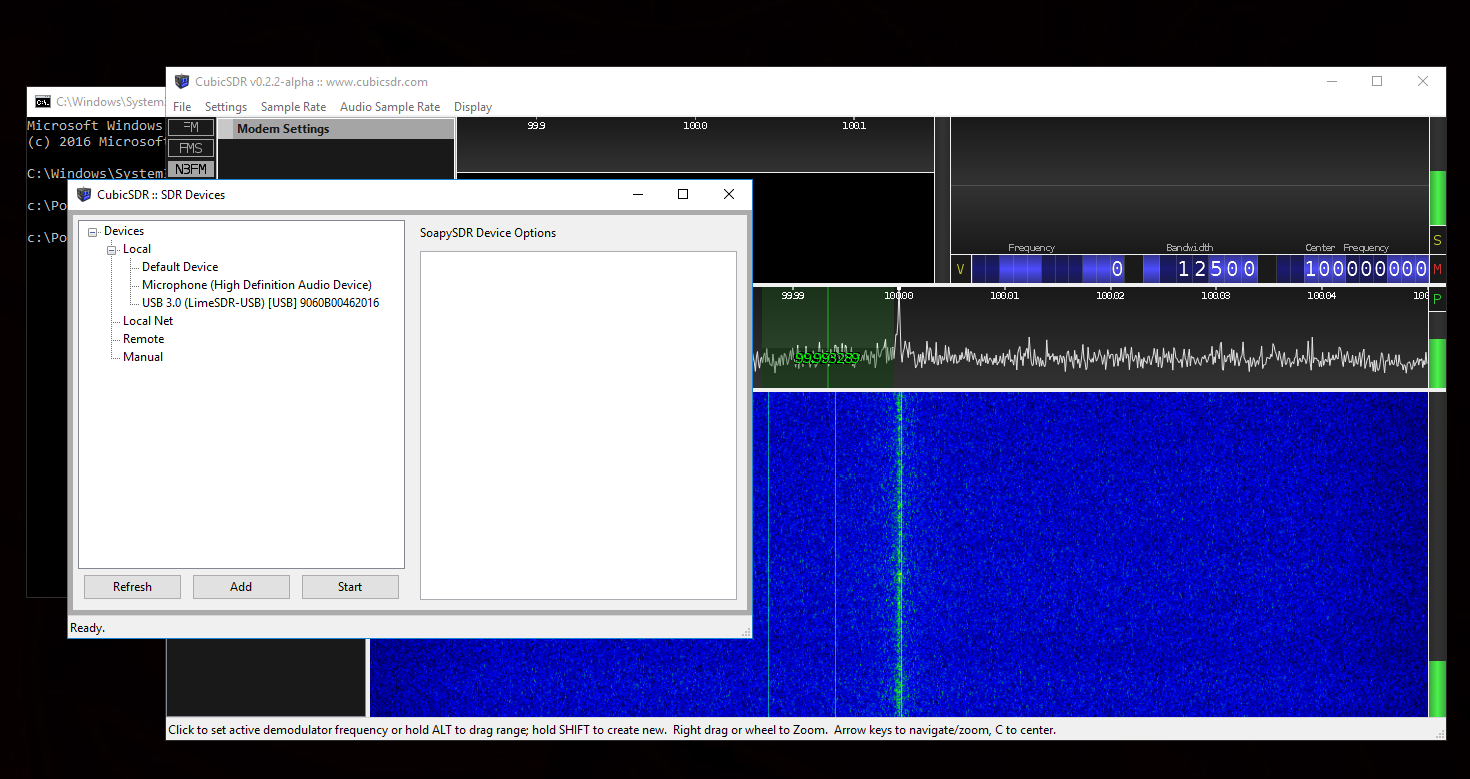
Task: Select the Local Net tree item
Action: (148, 321)
